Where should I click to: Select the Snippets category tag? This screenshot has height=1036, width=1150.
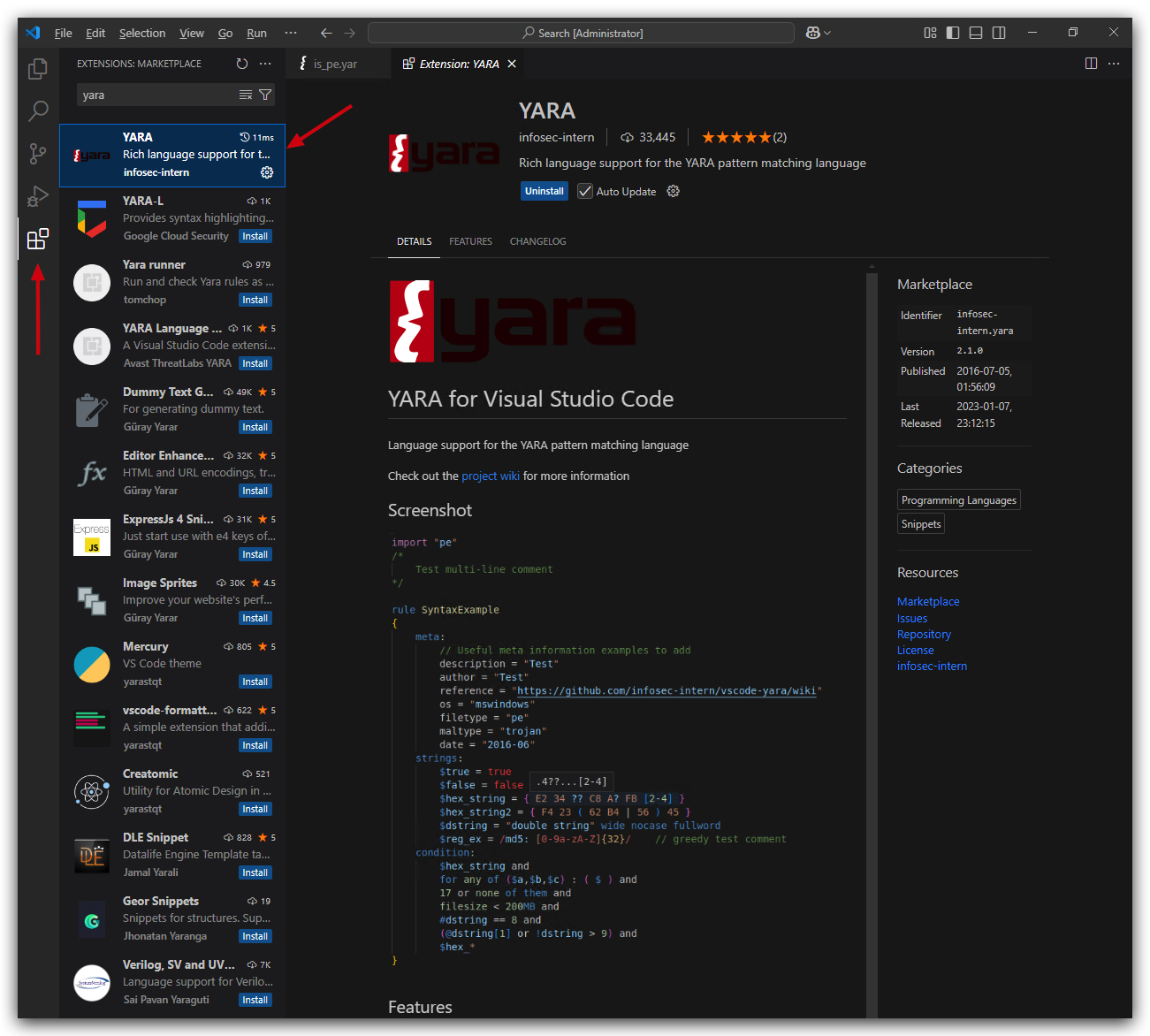[921, 523]
